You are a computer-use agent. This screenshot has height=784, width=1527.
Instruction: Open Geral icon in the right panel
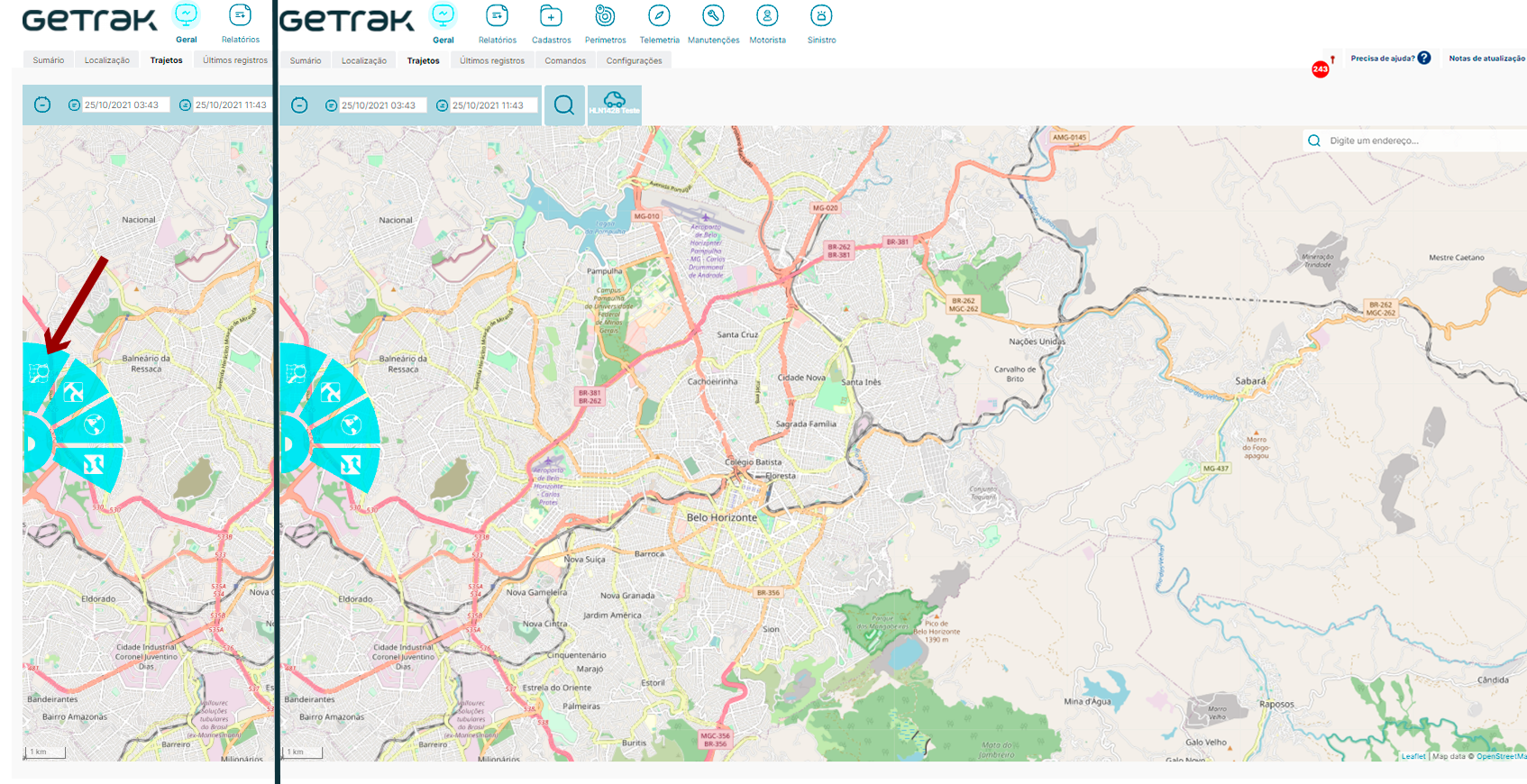443,15
